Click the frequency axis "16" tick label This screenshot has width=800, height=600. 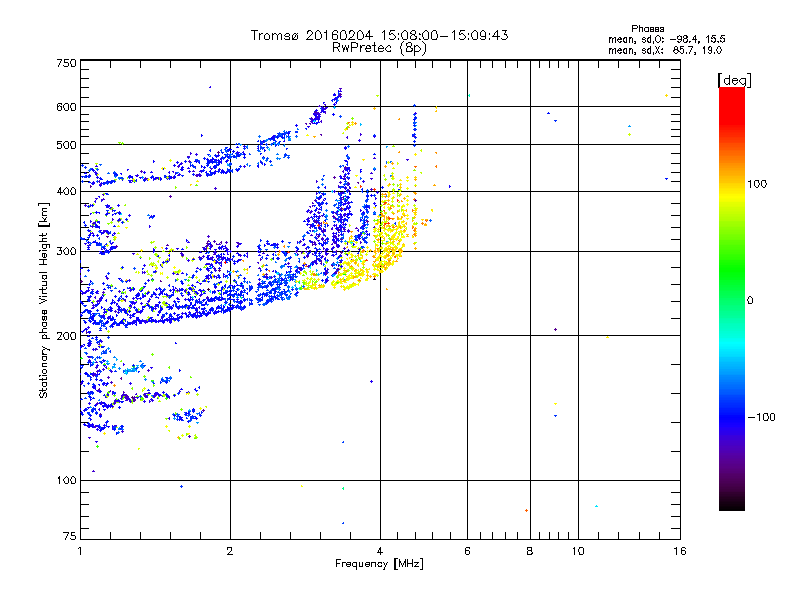[680, 551]
